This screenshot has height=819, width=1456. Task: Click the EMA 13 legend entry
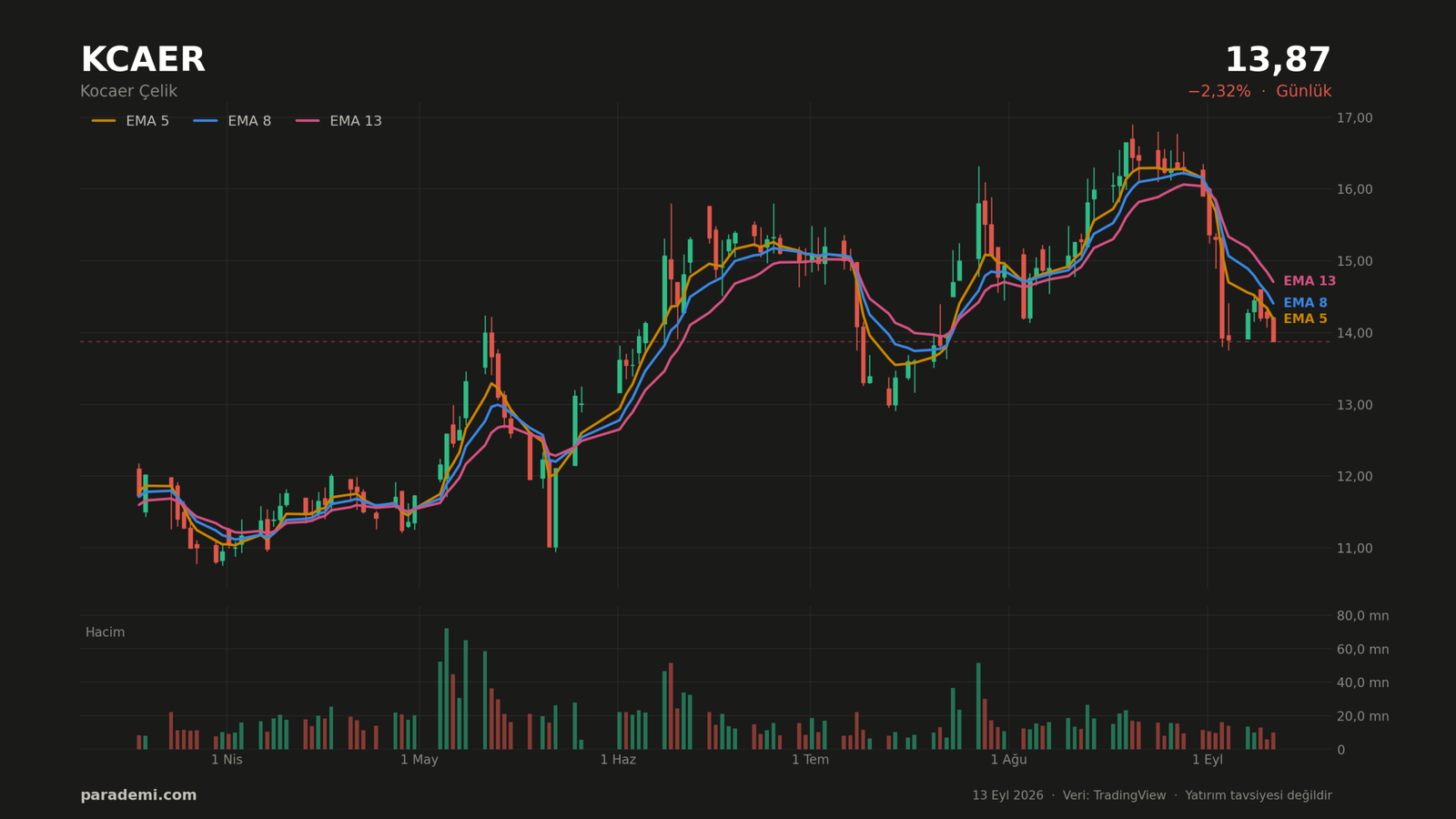click(x=339, y=121)
